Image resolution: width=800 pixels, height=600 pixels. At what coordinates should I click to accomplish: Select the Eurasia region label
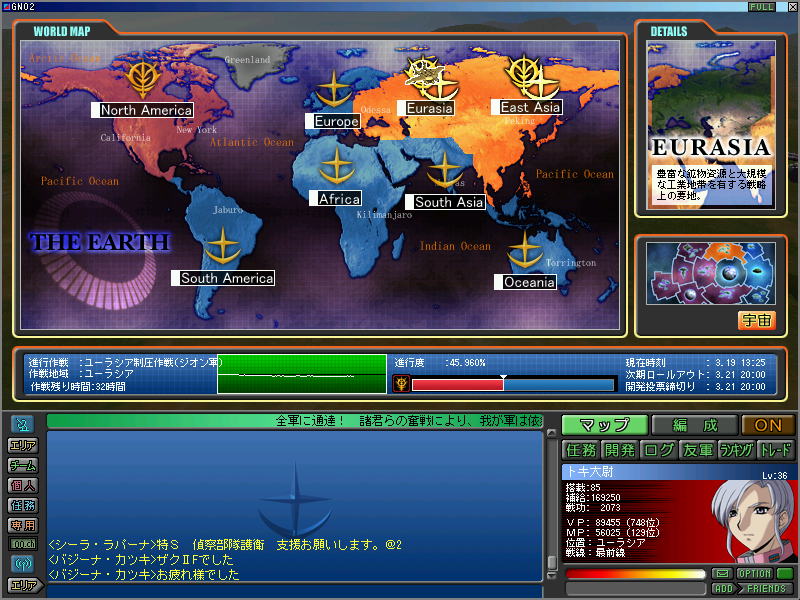[x=426, y=108]
